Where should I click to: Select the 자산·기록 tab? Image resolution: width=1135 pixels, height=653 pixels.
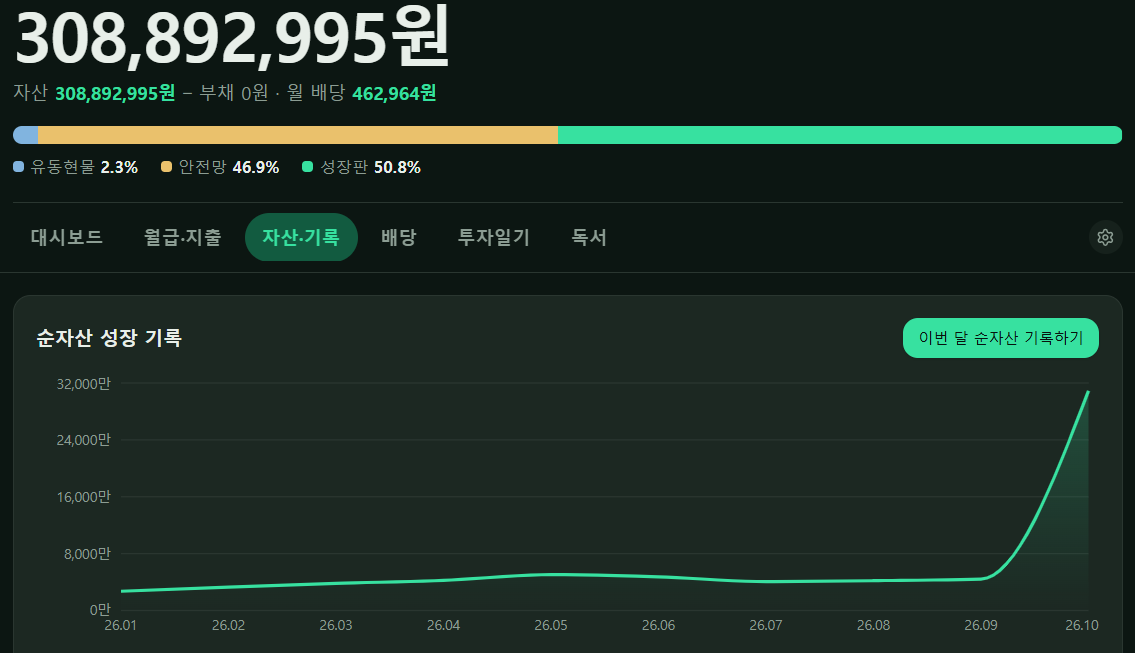(x=301, y=237)
